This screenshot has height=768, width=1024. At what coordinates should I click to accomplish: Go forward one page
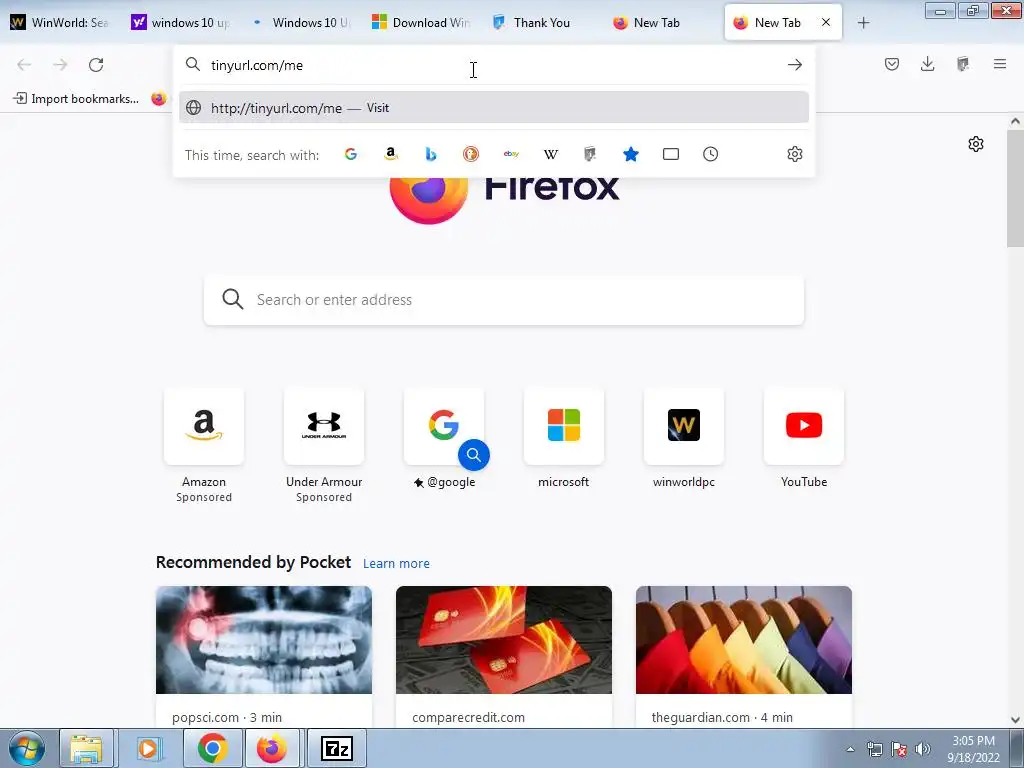coord(60,65)
